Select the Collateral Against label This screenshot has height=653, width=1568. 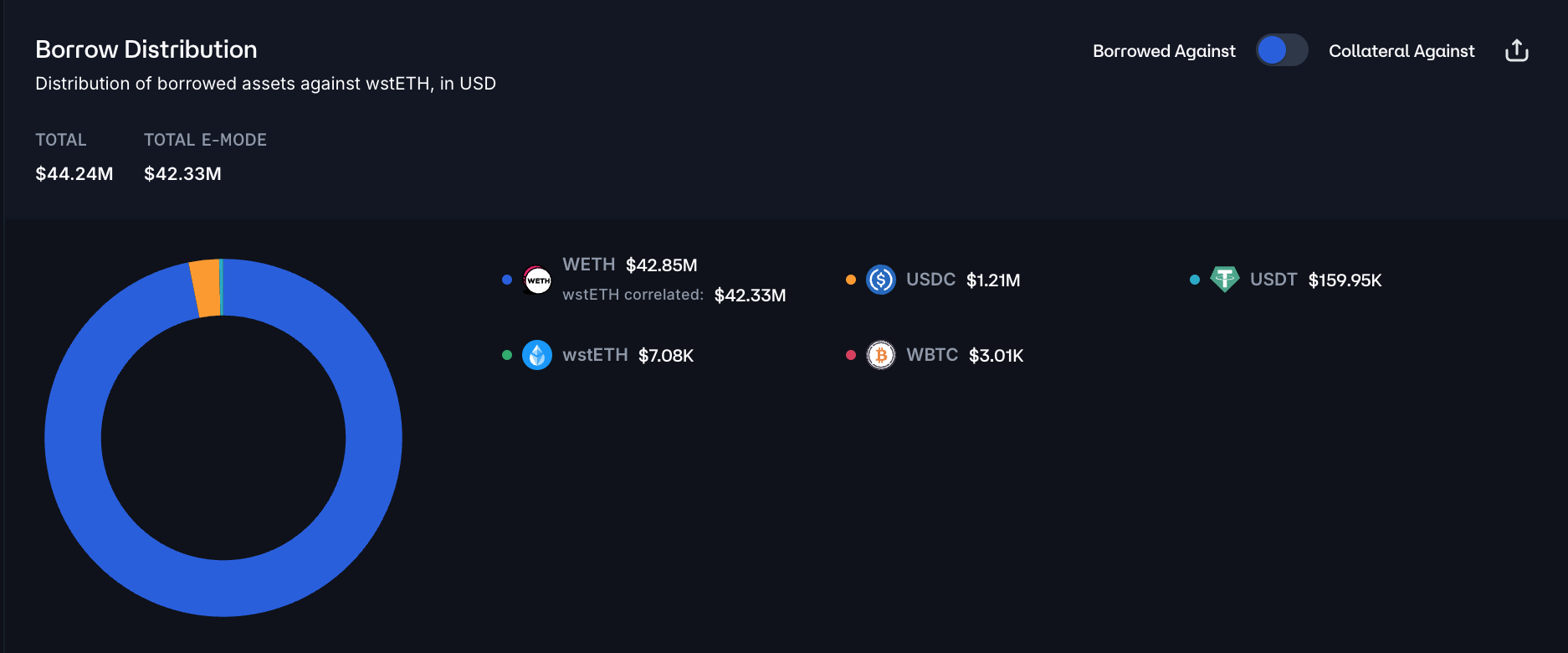coord(1401,51)
